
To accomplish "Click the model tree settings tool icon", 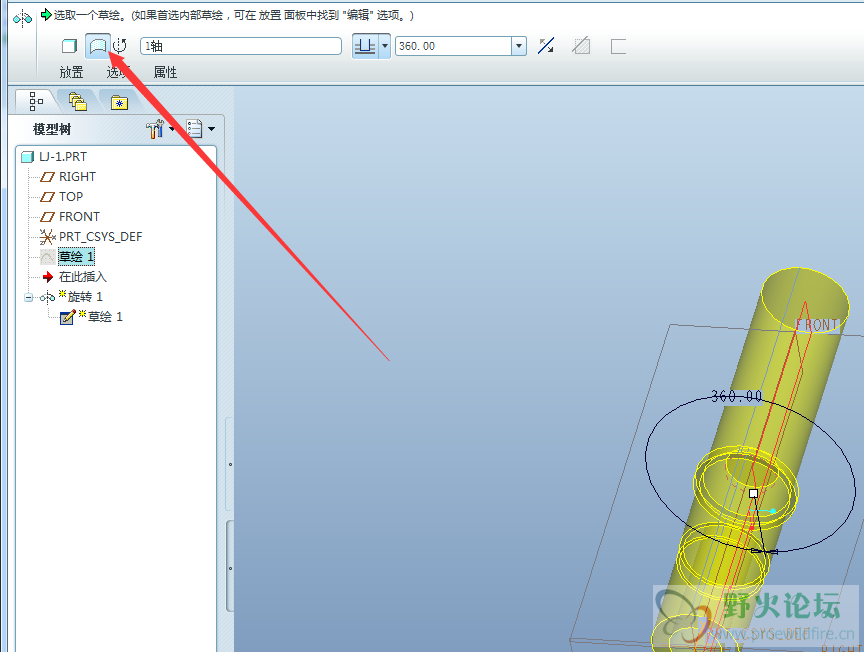I will click(x=155, y=129).
